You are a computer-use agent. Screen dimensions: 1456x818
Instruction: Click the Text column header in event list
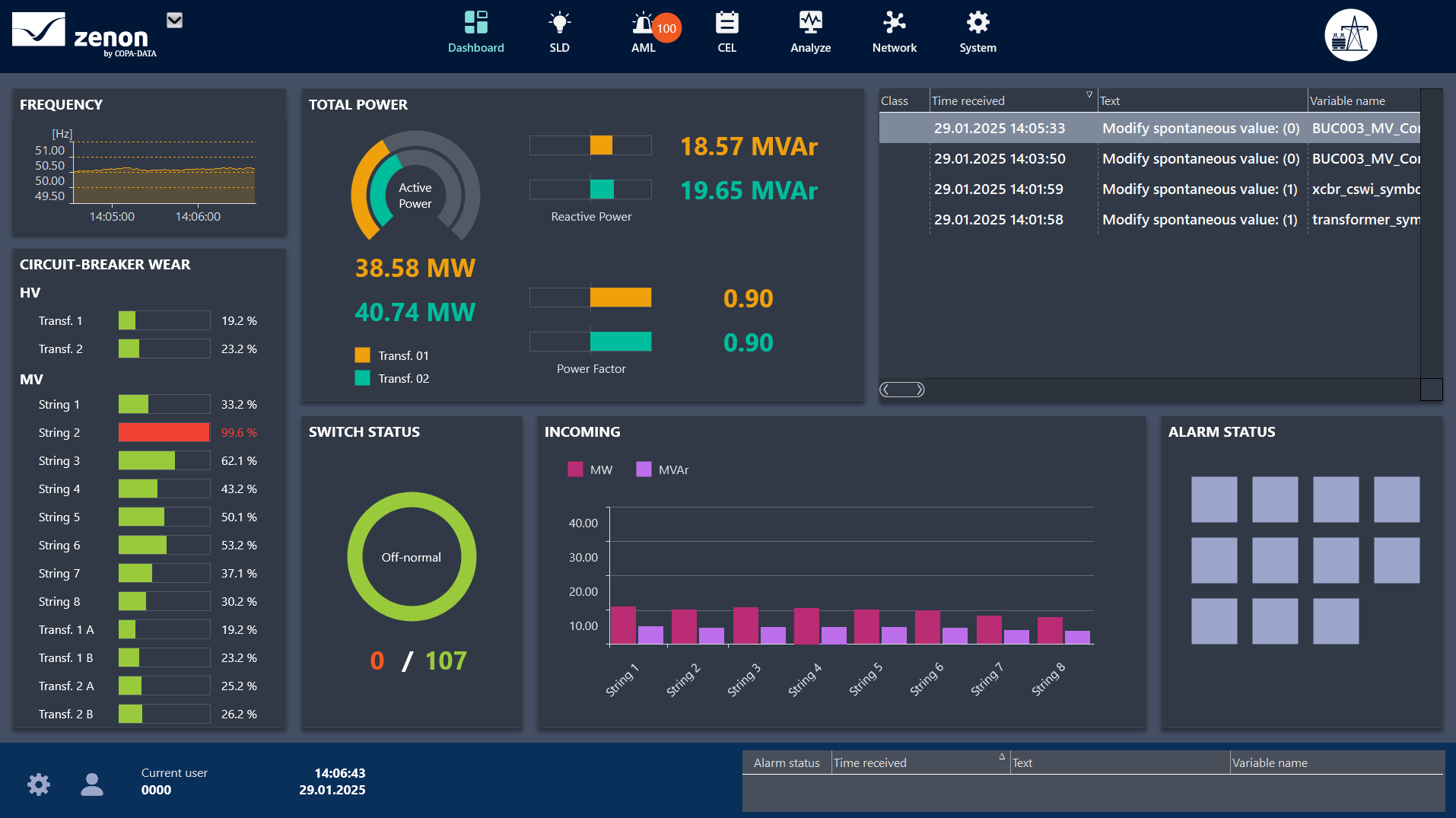1203,100
